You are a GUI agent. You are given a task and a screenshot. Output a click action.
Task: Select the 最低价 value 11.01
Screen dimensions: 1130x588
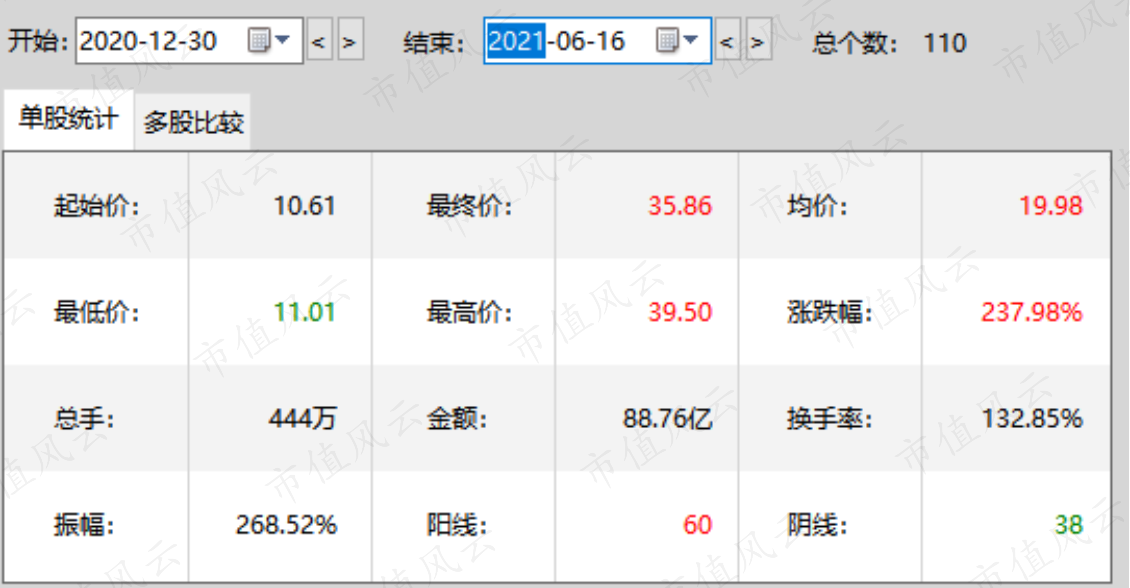(304, 312)
